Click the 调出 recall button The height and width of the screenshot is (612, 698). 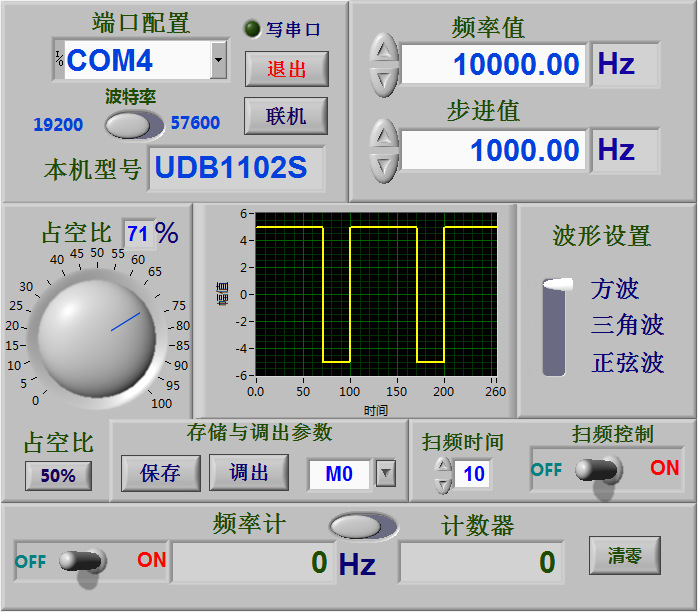(249, 472)
